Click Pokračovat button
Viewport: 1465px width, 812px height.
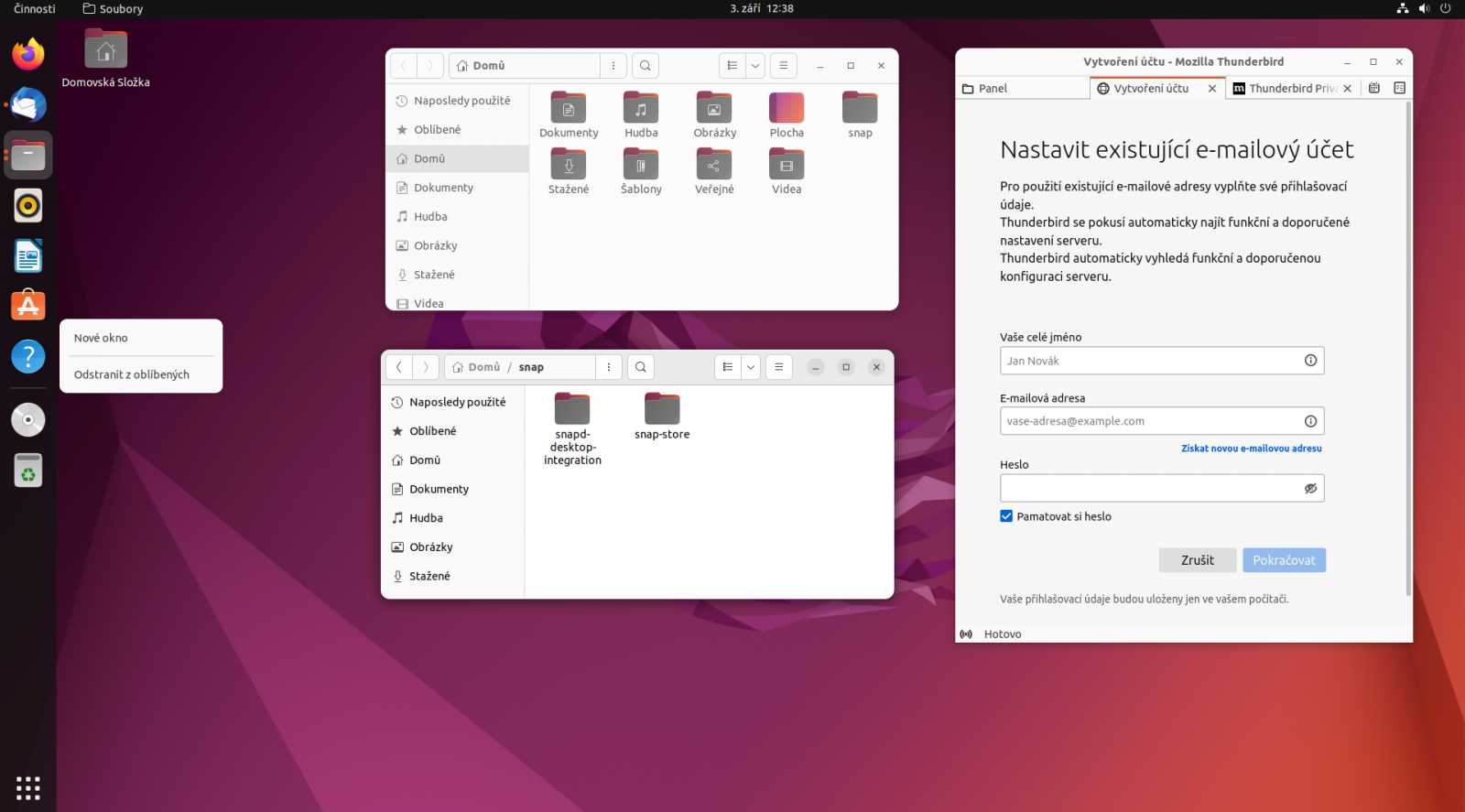(1284, 560)
